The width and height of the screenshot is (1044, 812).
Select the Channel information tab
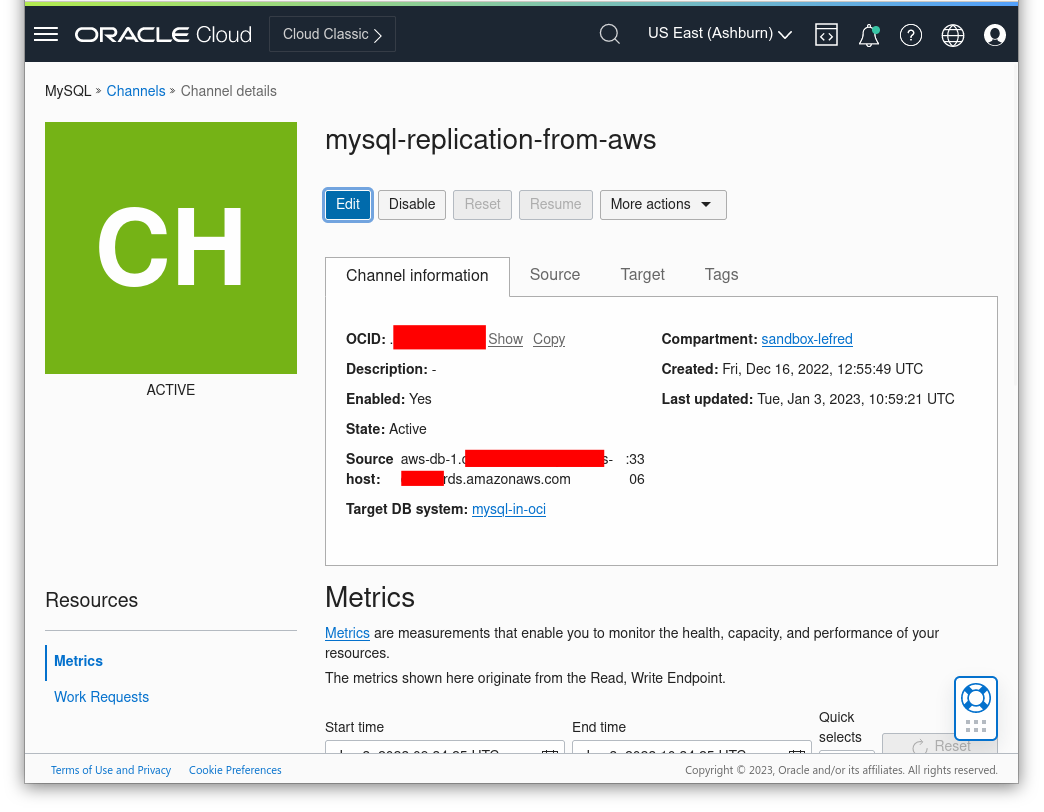[x=417, y=276]
